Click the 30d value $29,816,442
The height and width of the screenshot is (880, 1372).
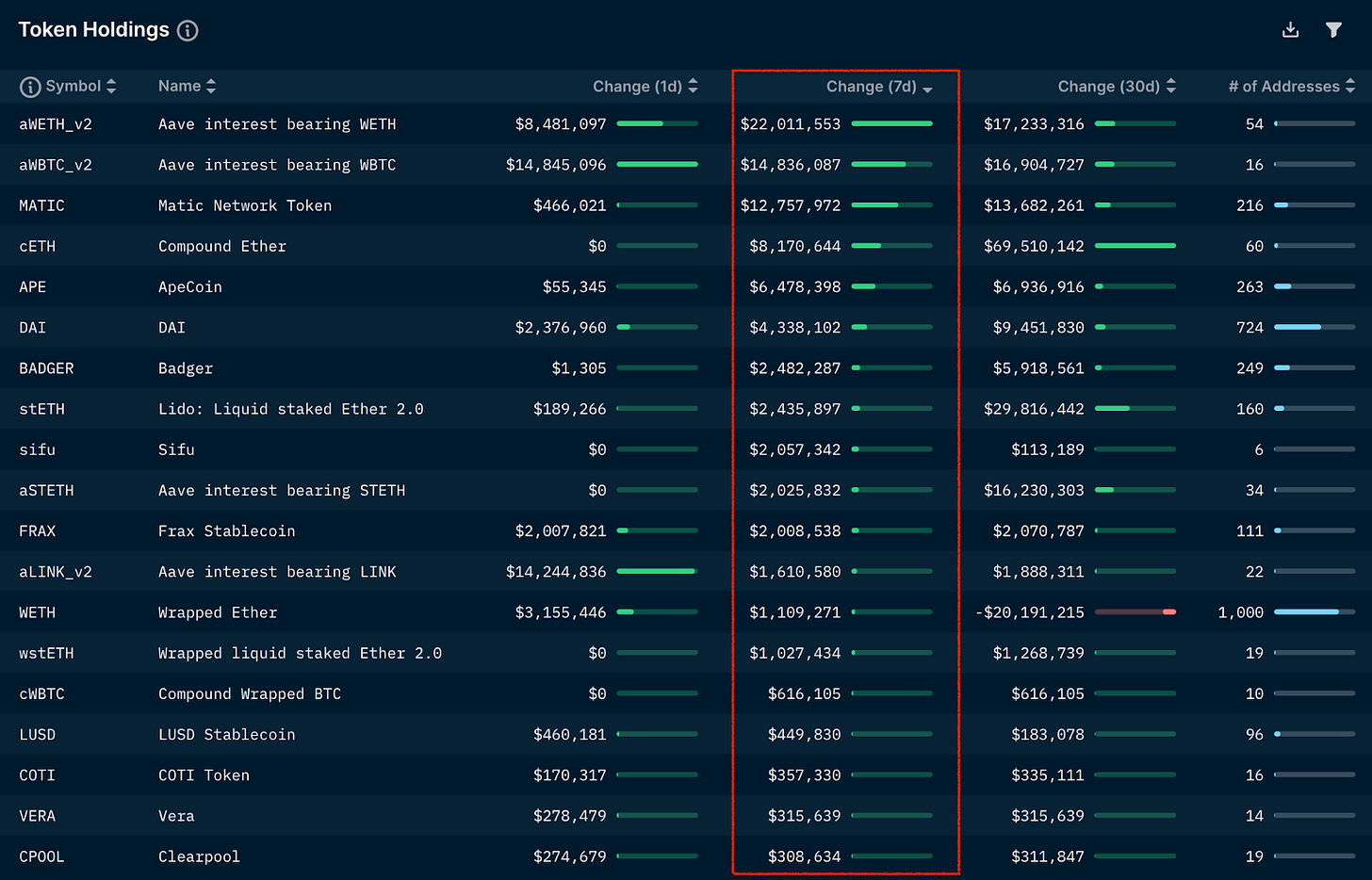pos(1034,409)
